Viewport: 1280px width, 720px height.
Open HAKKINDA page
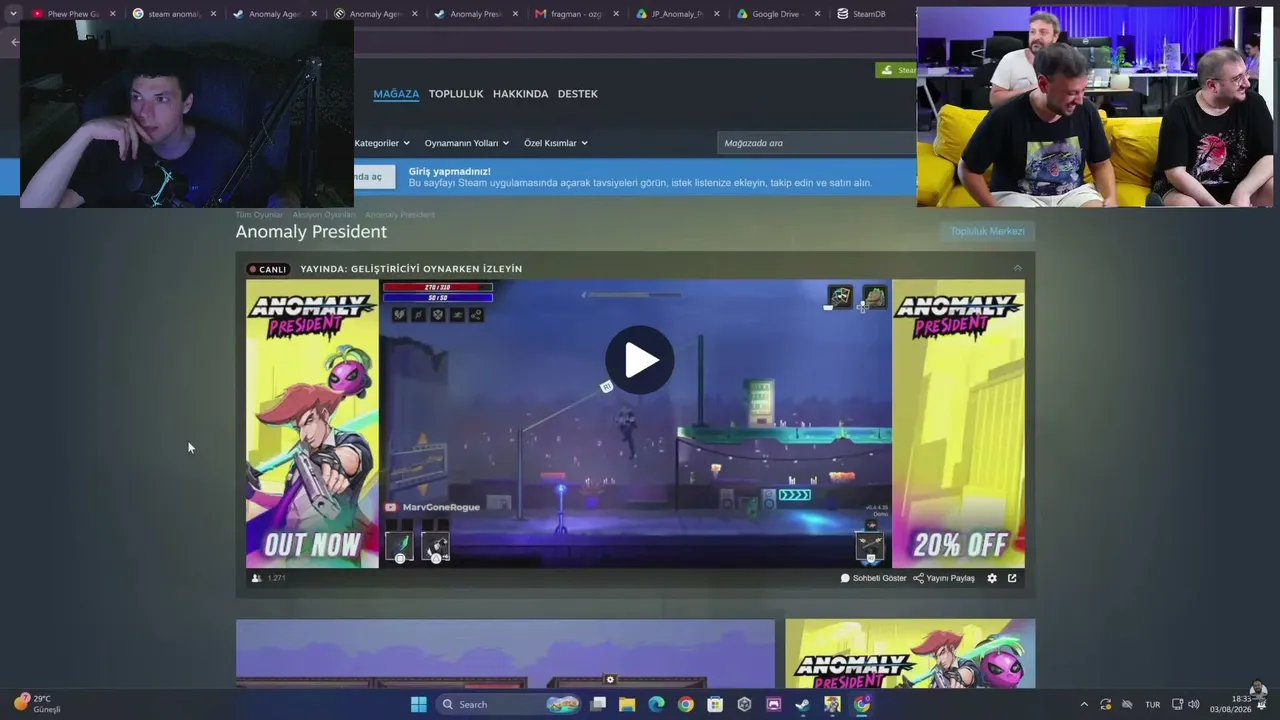[x=521, y=94]
